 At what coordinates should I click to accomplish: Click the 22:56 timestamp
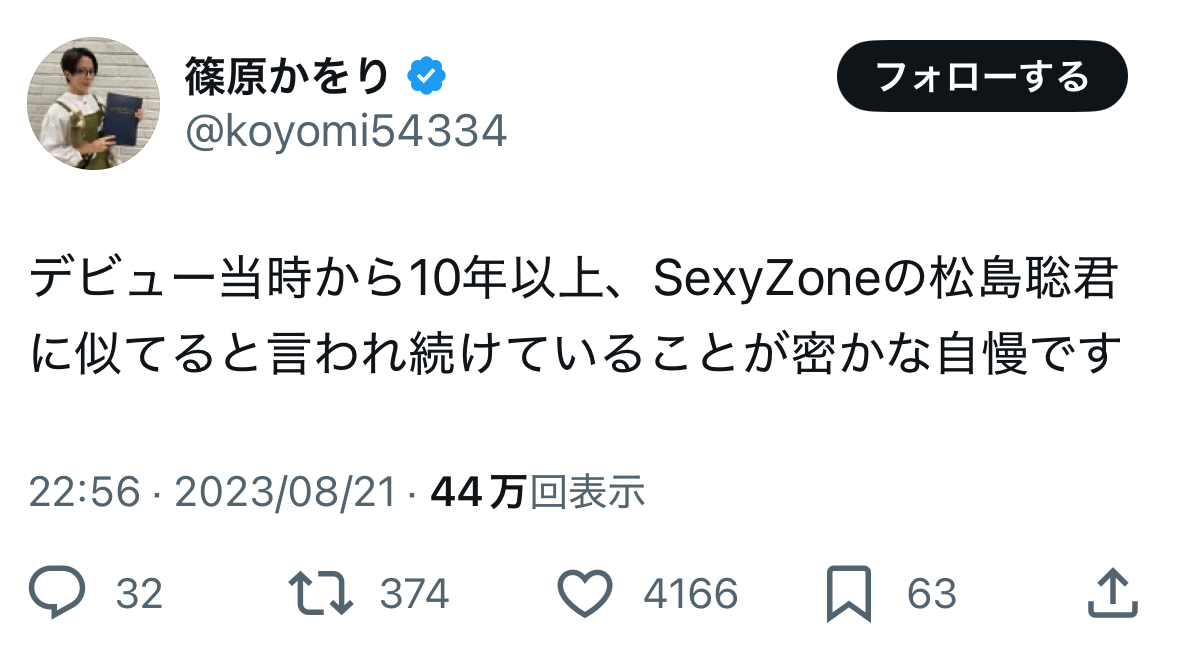pyautogui.click(x=85, y=492)
